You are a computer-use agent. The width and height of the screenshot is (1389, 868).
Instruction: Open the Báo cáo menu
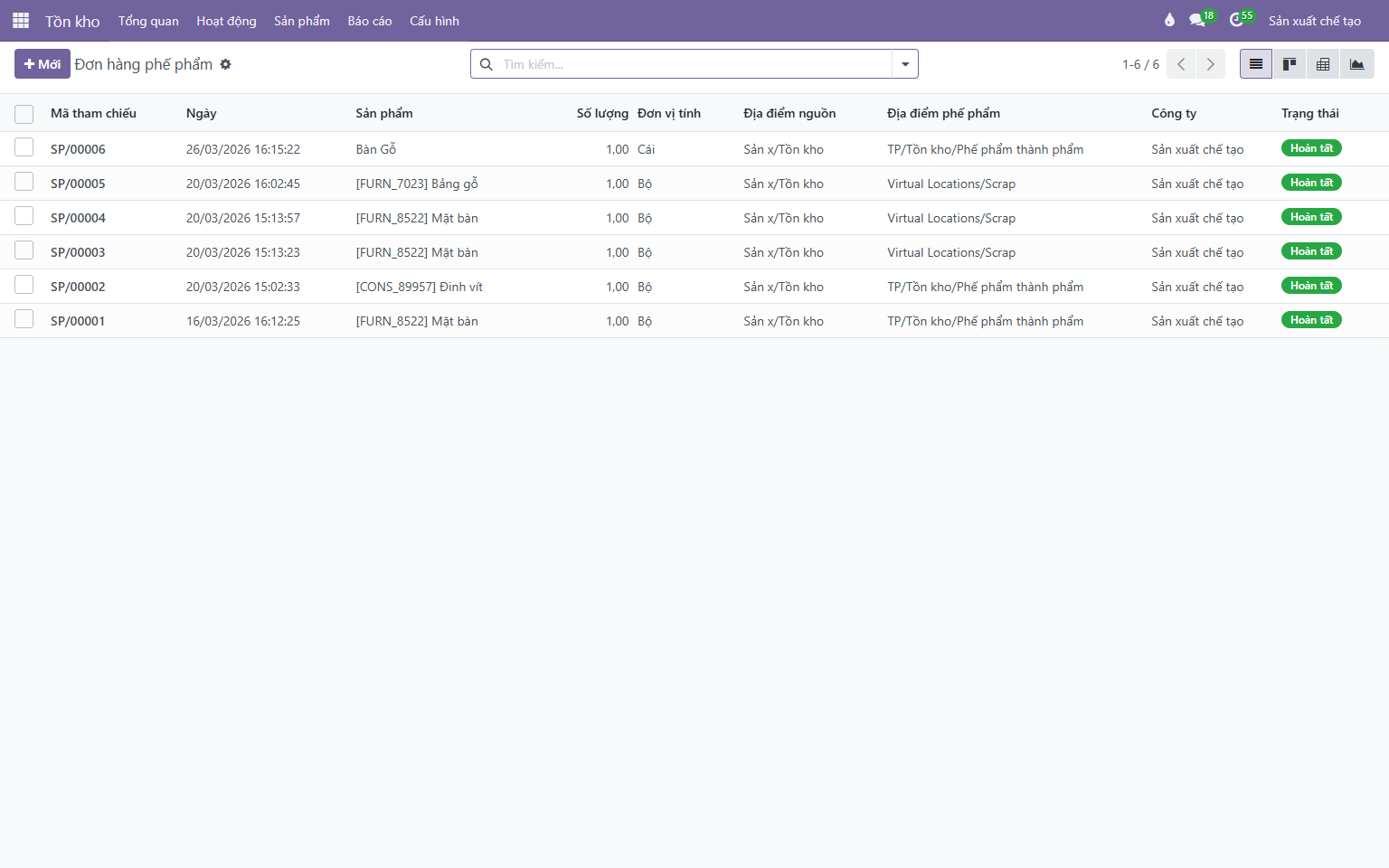coord(370,21)
